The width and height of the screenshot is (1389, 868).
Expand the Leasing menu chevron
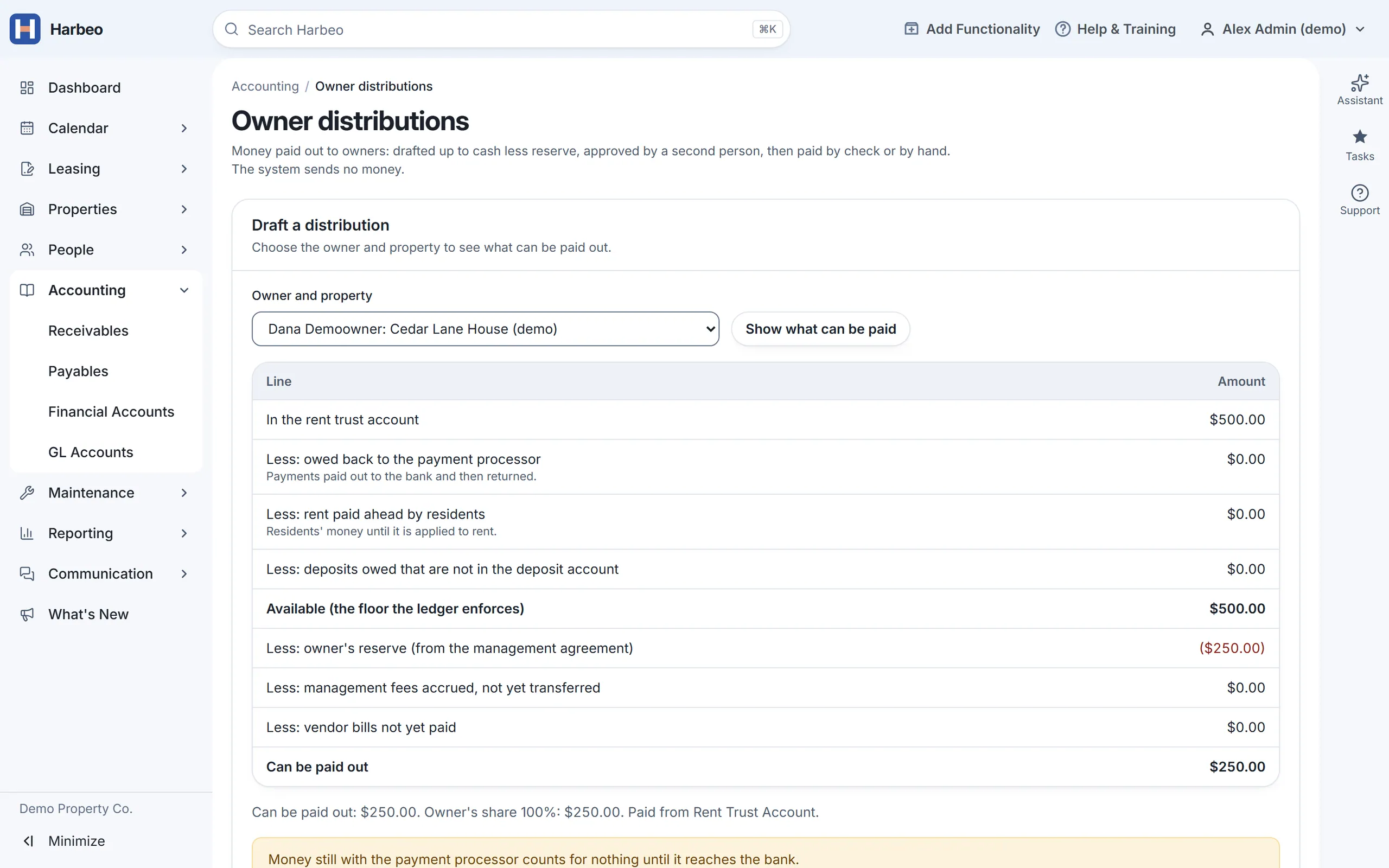(184, 169)
